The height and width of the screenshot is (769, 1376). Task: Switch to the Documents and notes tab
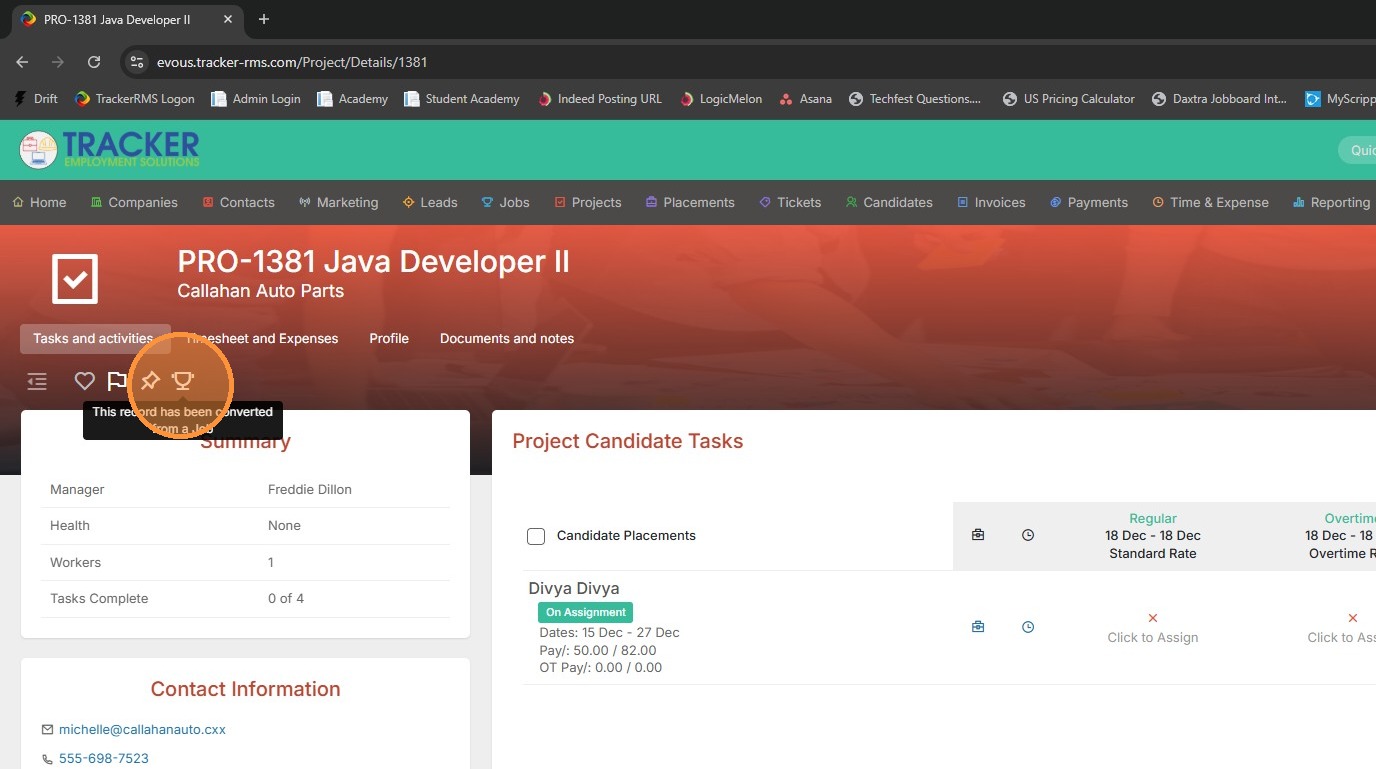tap(506, 338)
